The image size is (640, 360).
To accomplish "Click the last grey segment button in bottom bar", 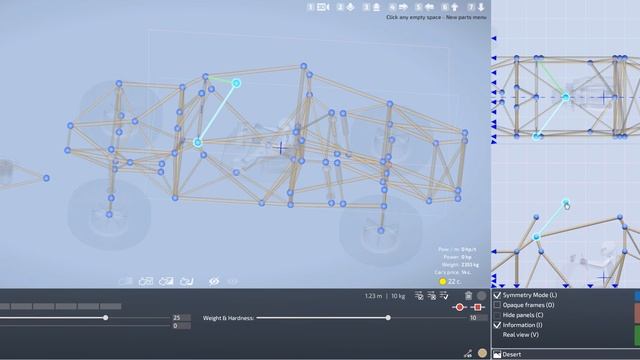I will 111,306.
